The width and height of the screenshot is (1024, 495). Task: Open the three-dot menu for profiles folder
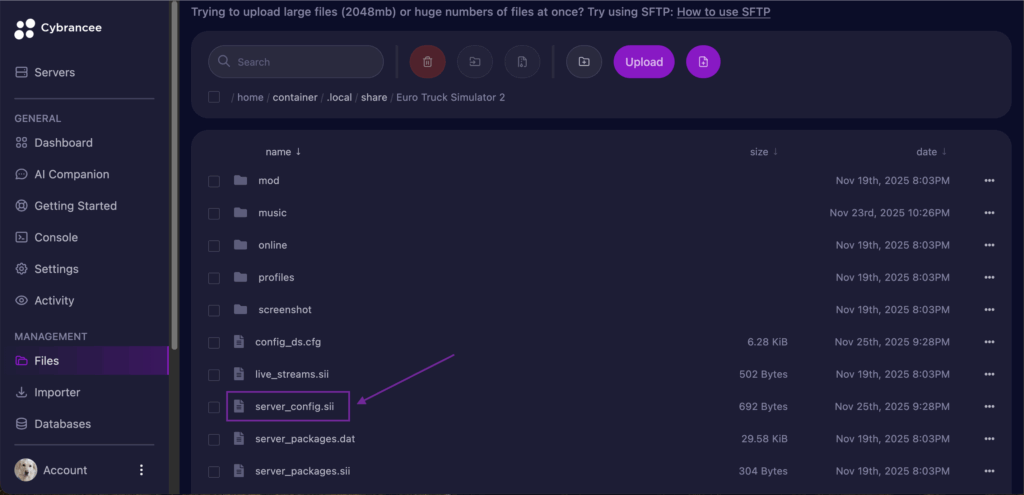coord(989,278)
